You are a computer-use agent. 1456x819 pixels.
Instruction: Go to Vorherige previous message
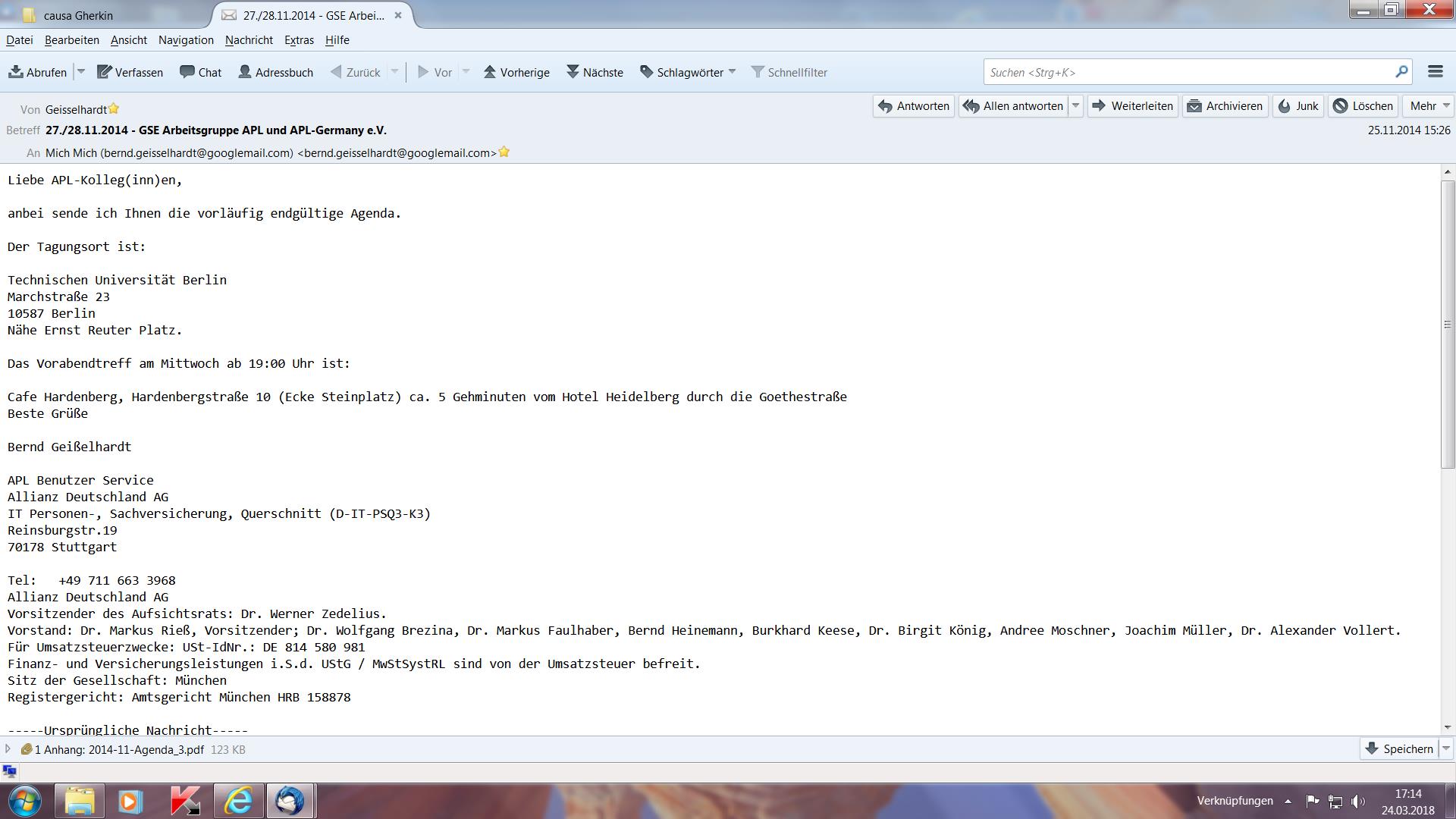click(516, 72)
